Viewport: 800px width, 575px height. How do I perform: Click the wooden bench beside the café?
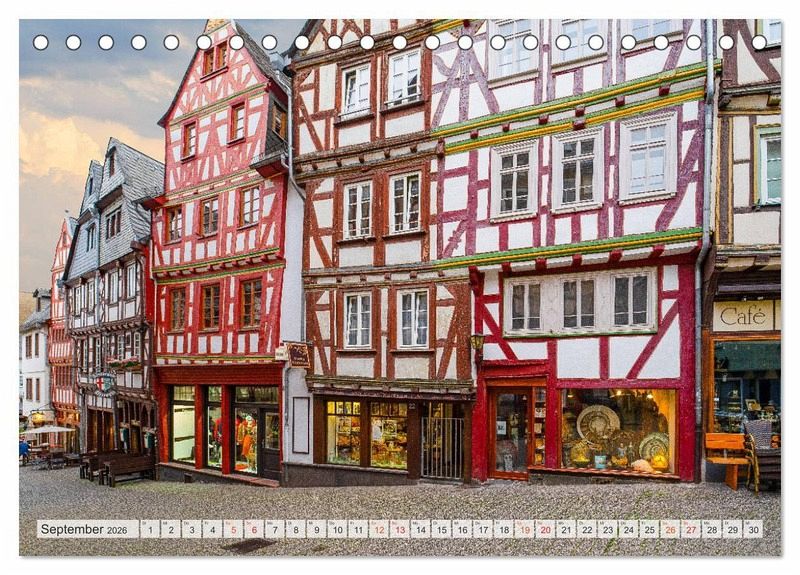(x=727, y=452)
